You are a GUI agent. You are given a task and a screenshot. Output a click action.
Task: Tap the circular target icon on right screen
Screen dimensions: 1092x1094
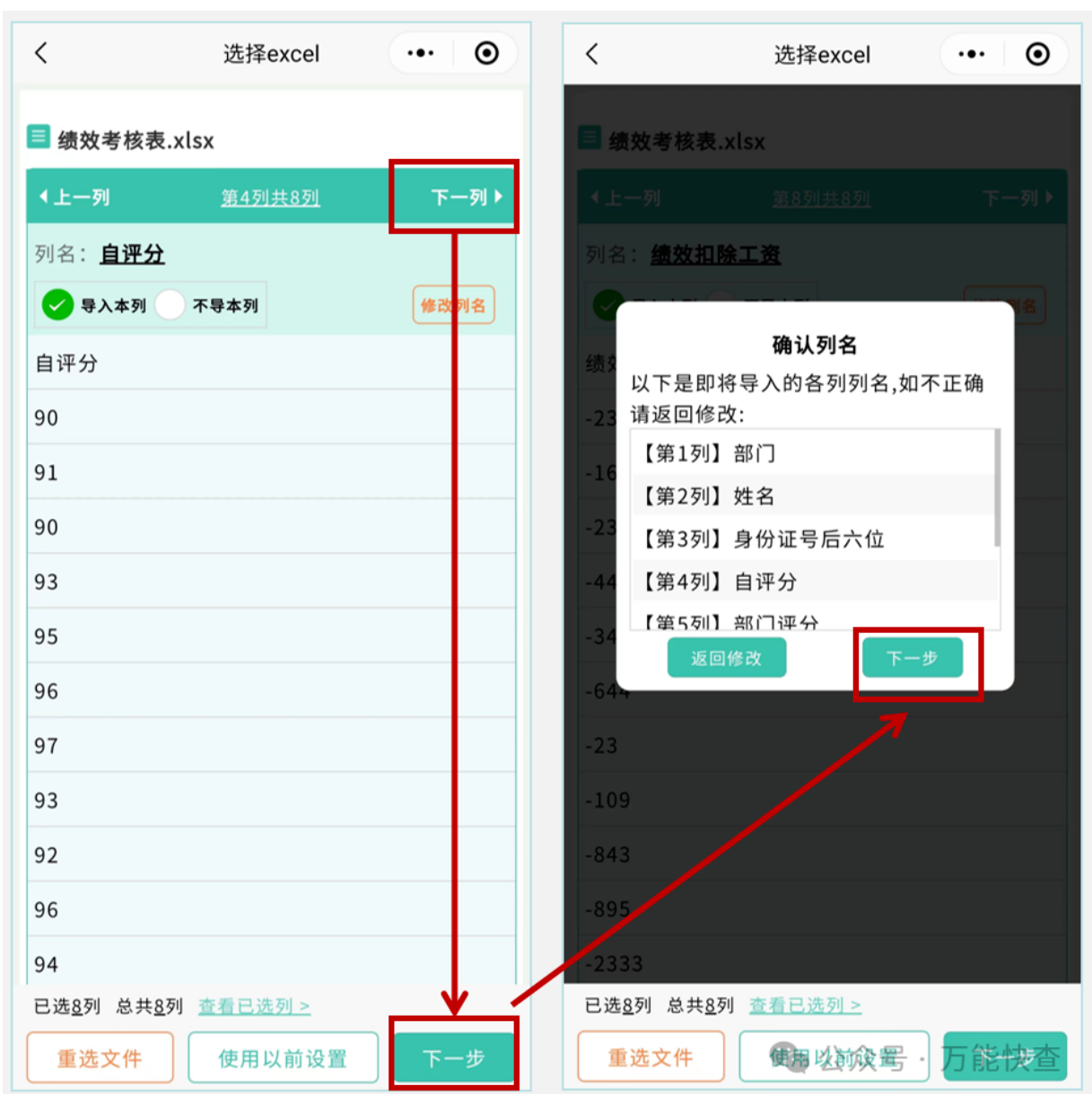tap(1037, 55)
